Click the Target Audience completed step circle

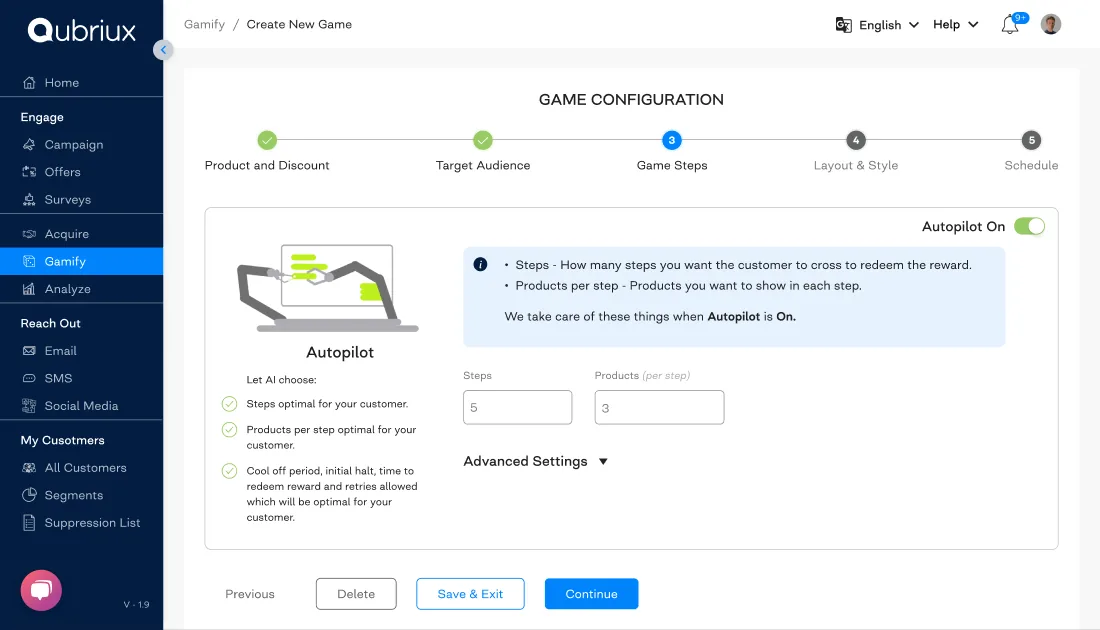(x=483, y=140)
